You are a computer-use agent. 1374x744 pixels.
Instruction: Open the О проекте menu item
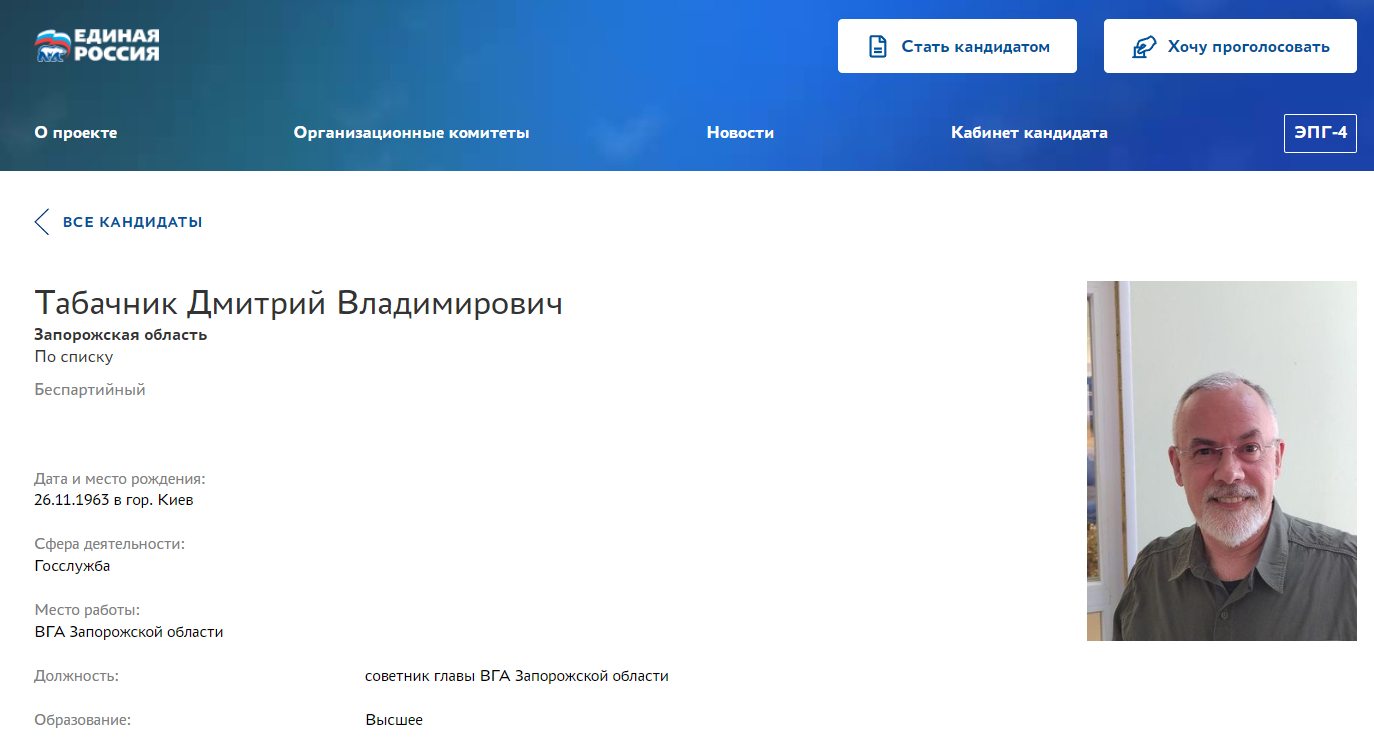click(x=76, y=133)
